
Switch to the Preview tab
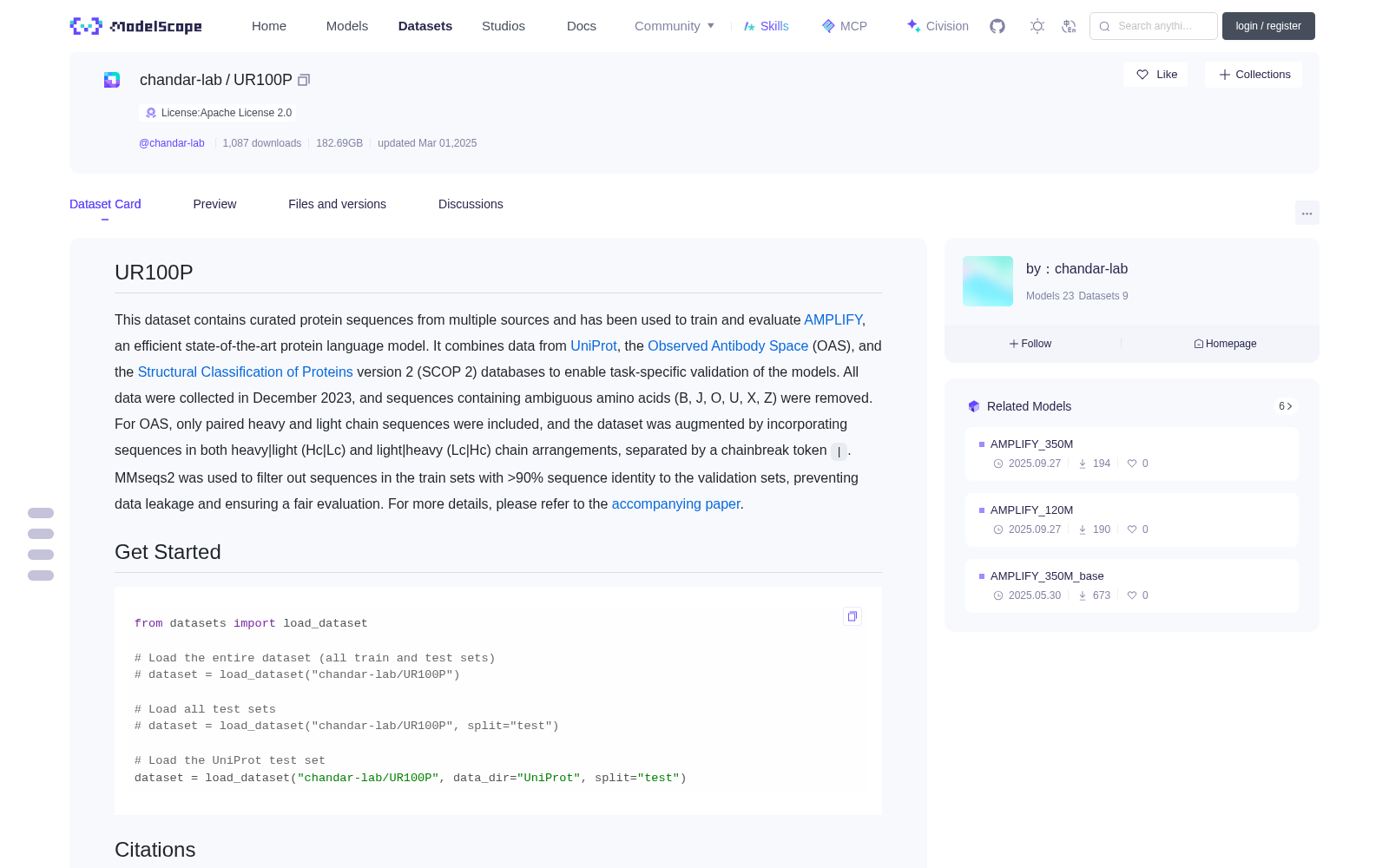214,204
